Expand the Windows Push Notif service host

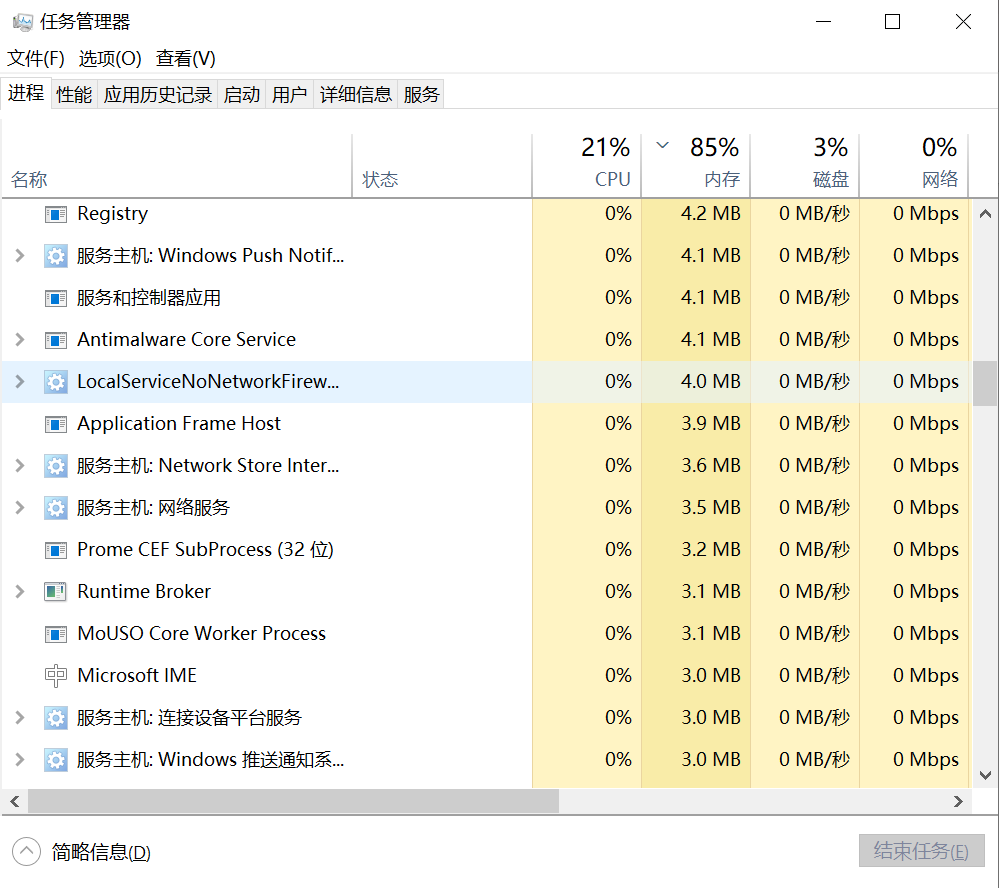click(20, 256)
